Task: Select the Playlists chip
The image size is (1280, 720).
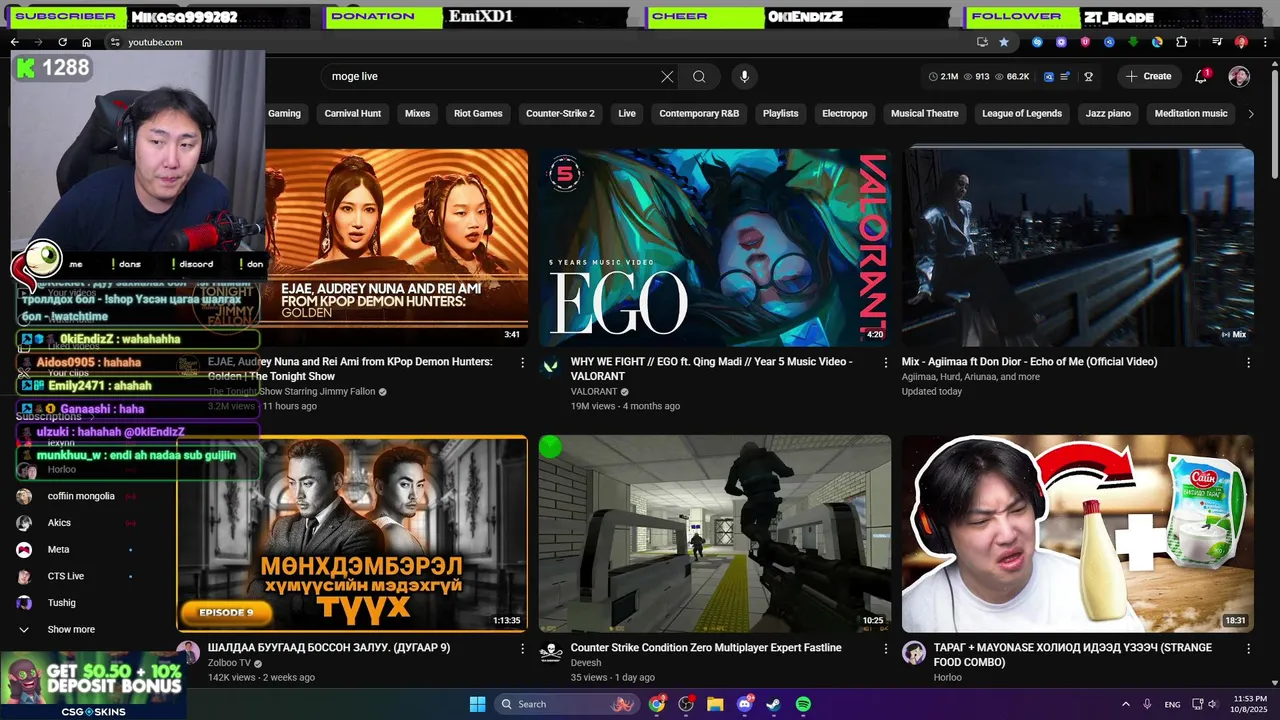Action: pos(780,114)
